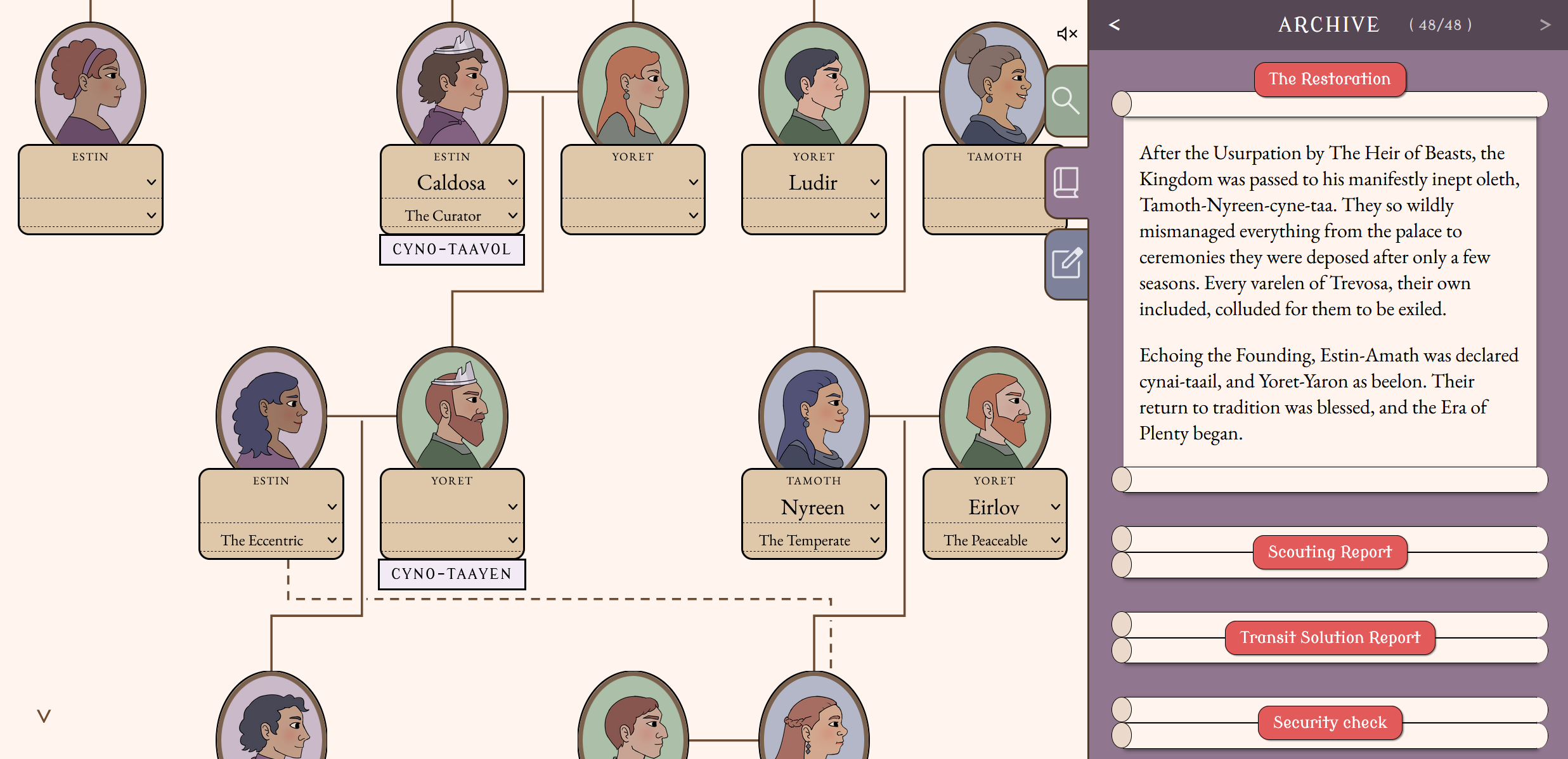
Task: Collapse The Restoration scroll heading
Action: coord(1330,79)
